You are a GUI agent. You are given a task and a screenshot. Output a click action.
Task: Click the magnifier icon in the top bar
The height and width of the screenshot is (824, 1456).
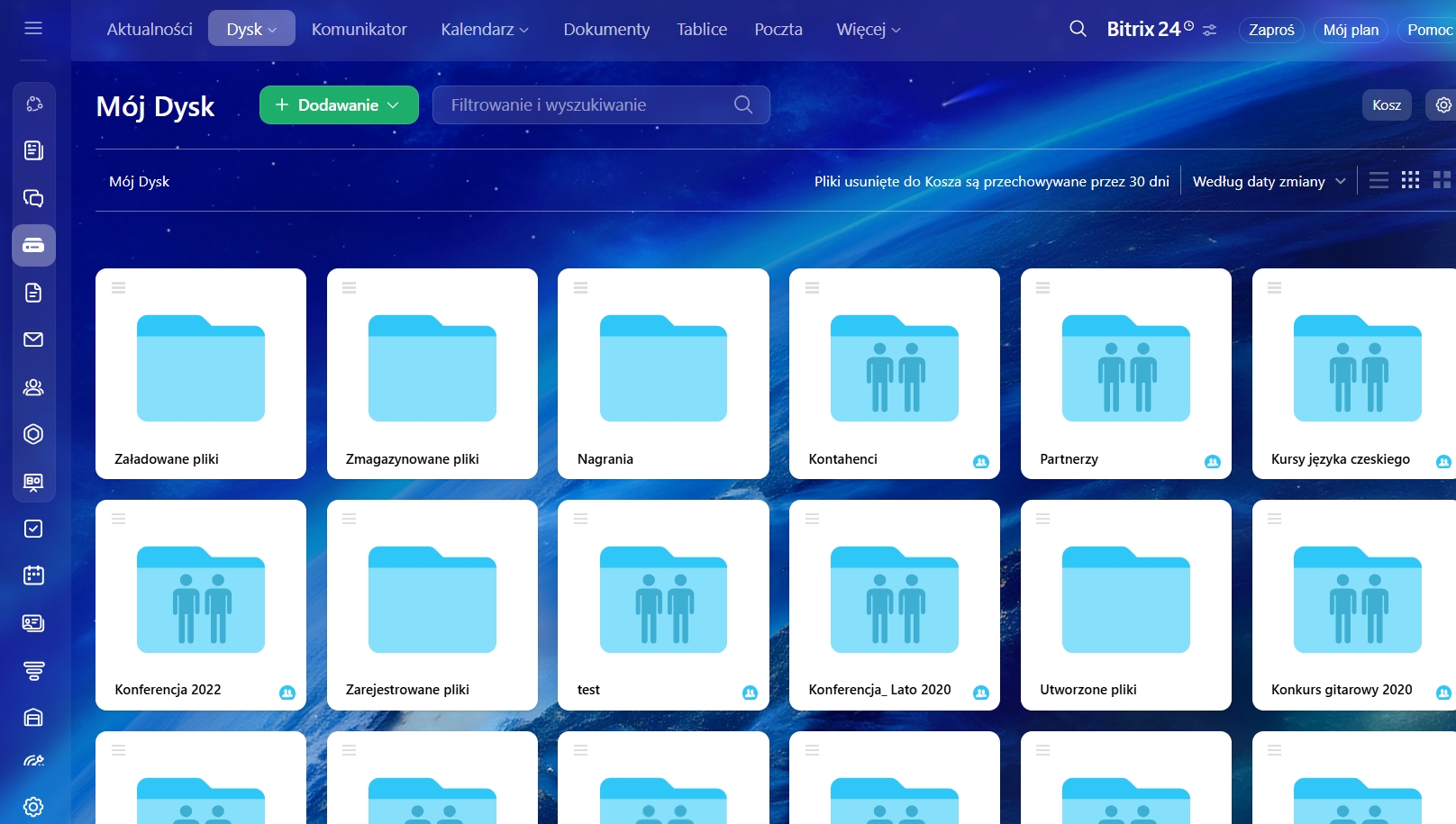click(1078, 29)
